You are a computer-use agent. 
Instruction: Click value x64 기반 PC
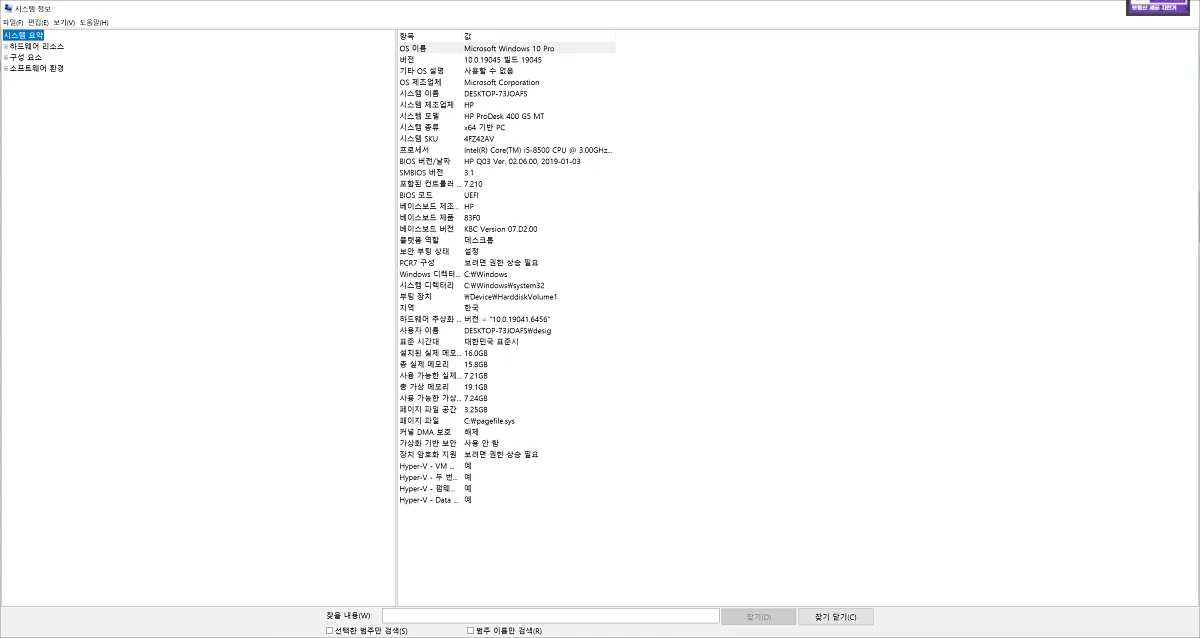(x=485, y=127)
